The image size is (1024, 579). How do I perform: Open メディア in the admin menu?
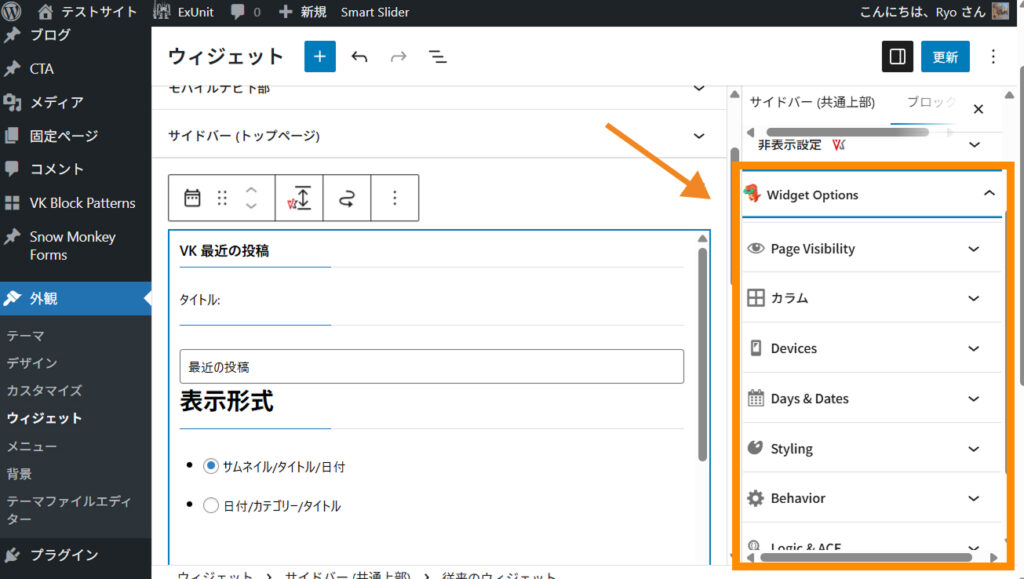[56, 102]
